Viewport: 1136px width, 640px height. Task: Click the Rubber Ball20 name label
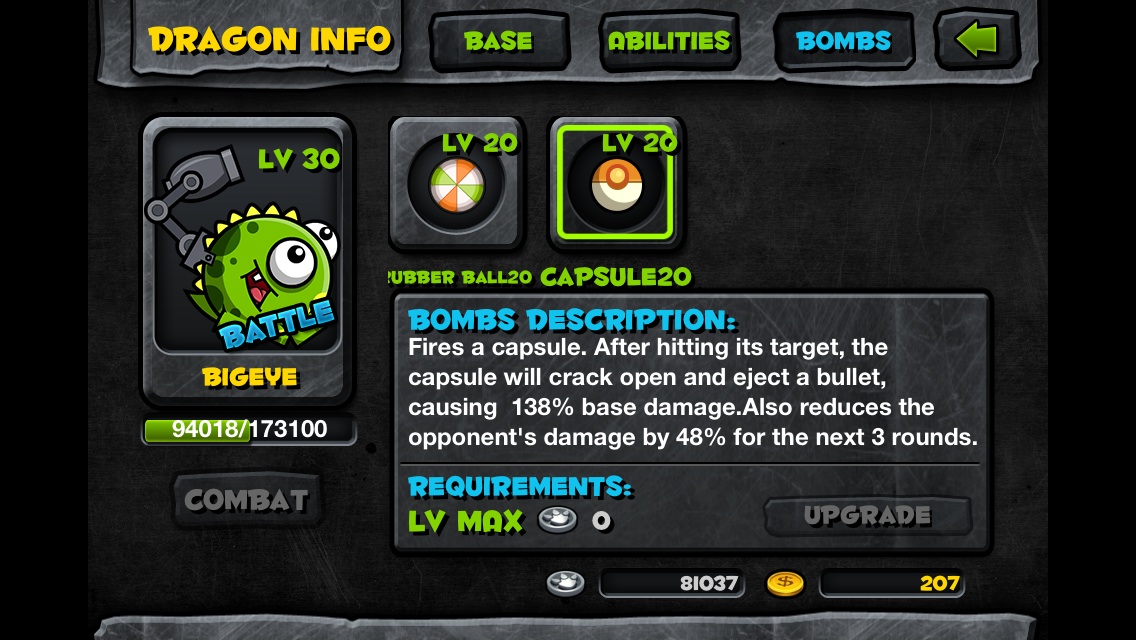(x=460, y=277)
